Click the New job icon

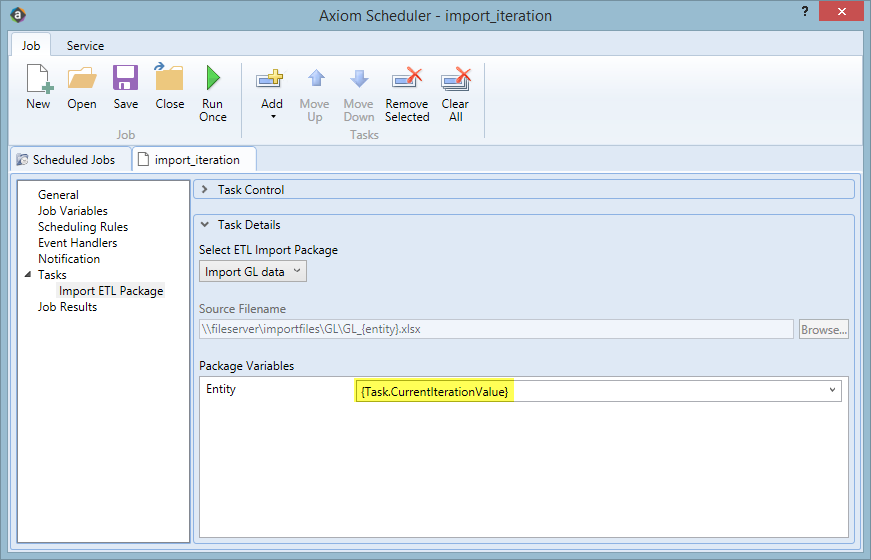[39, 78]
